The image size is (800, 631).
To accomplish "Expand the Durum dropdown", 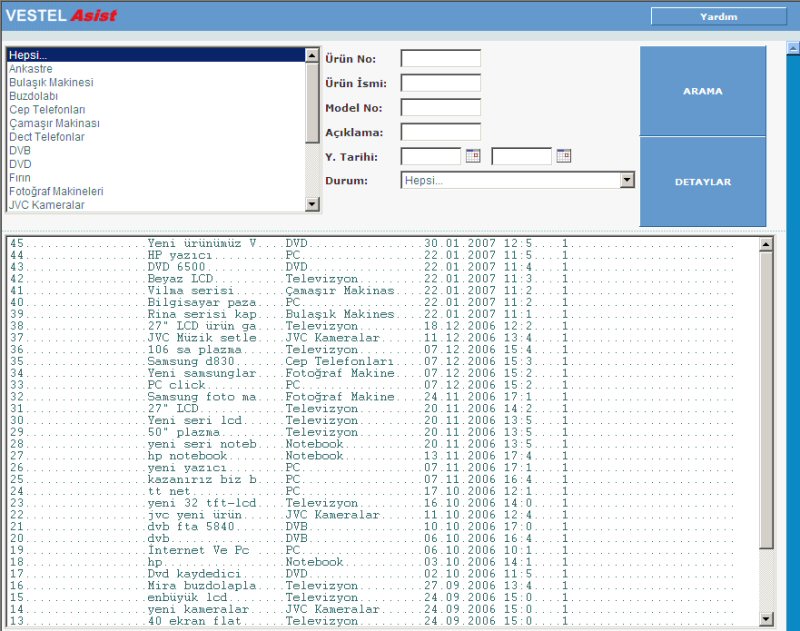I will 627,180.
